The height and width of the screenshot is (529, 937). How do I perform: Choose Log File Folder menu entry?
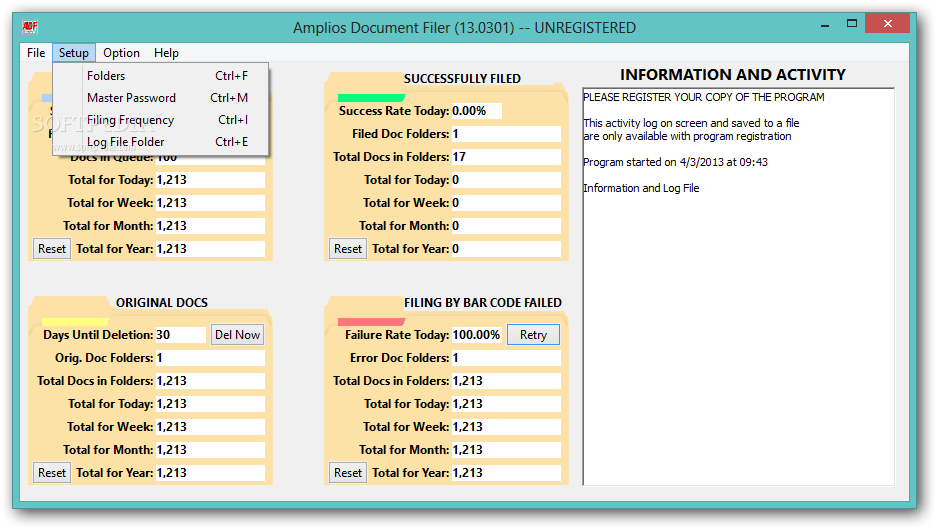pos(161,142)
